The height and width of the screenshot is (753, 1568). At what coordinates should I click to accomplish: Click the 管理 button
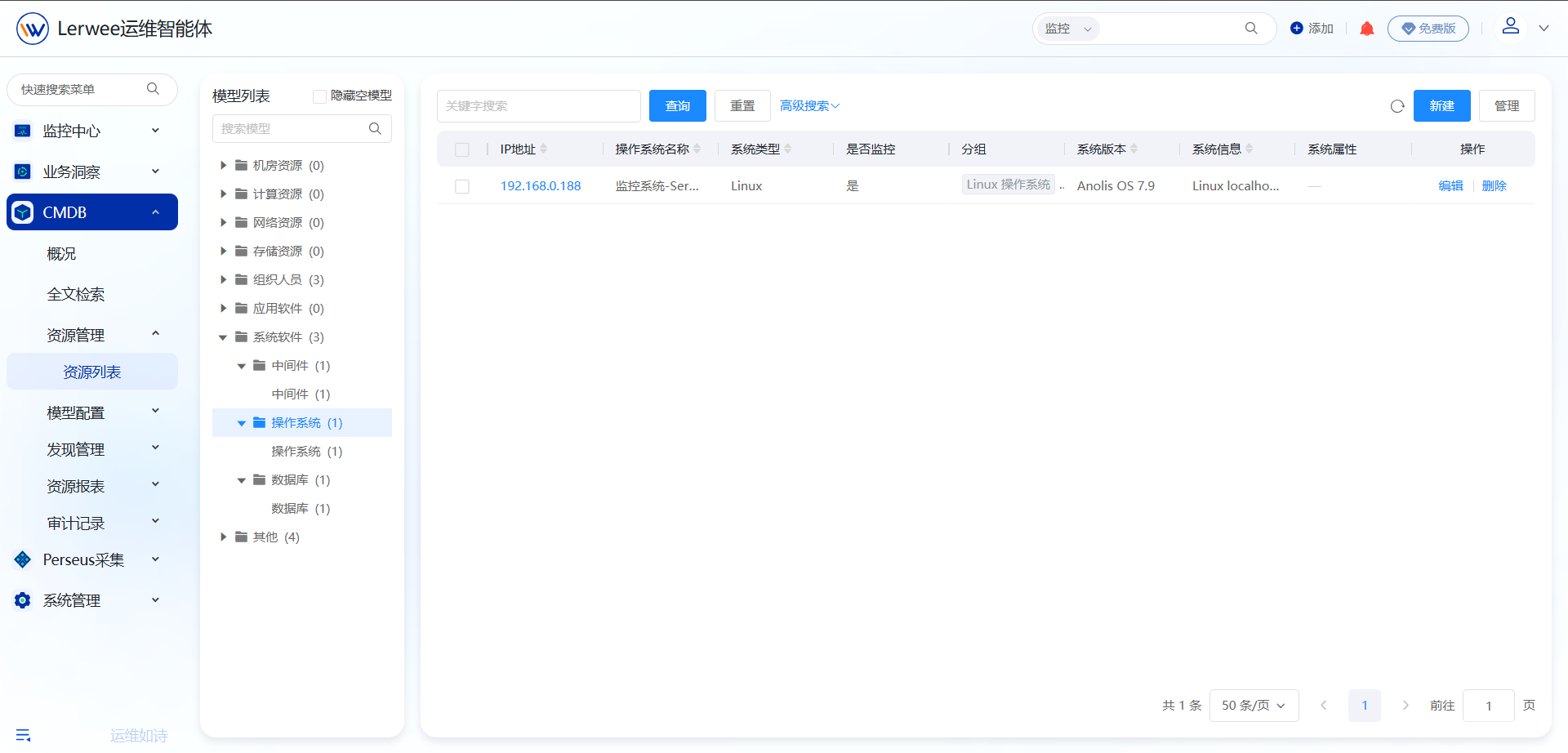[1507, 106]
